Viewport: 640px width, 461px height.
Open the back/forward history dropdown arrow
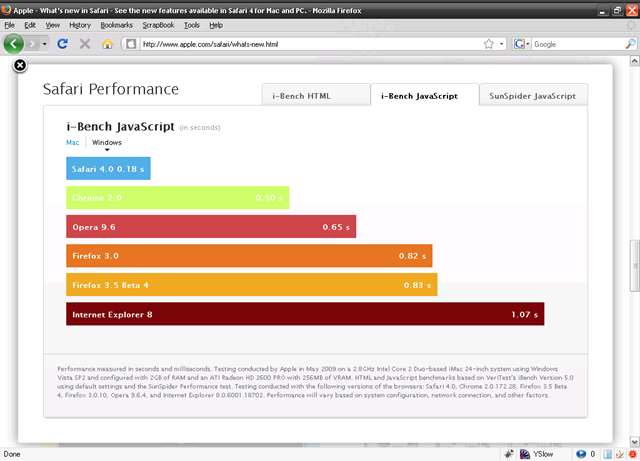(x=44, y=44)
